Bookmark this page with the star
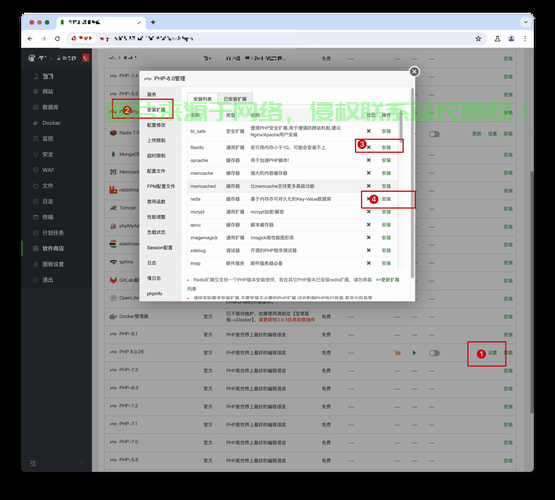 tap(478, 39)
